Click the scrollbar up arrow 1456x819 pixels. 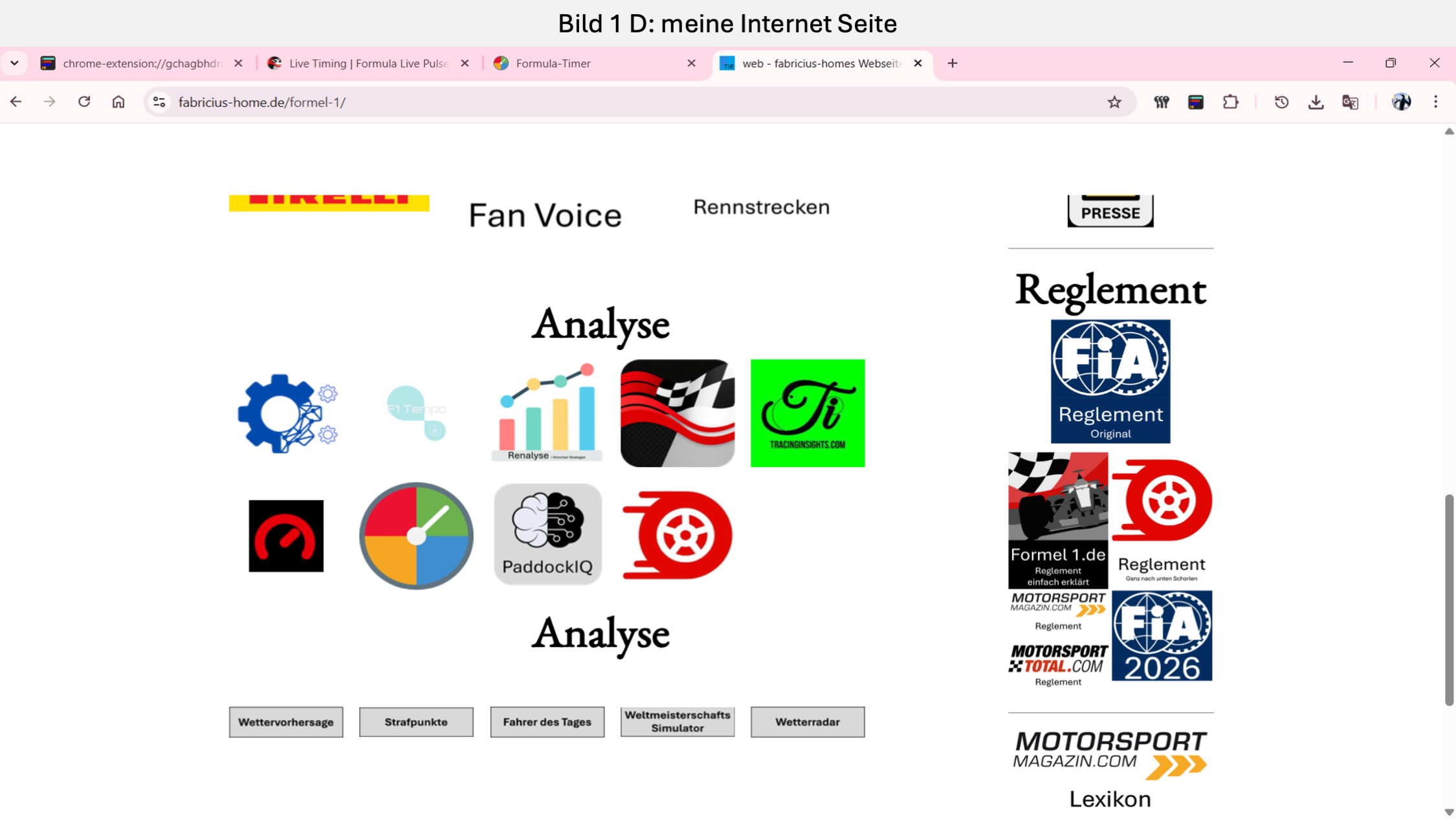1449,131
